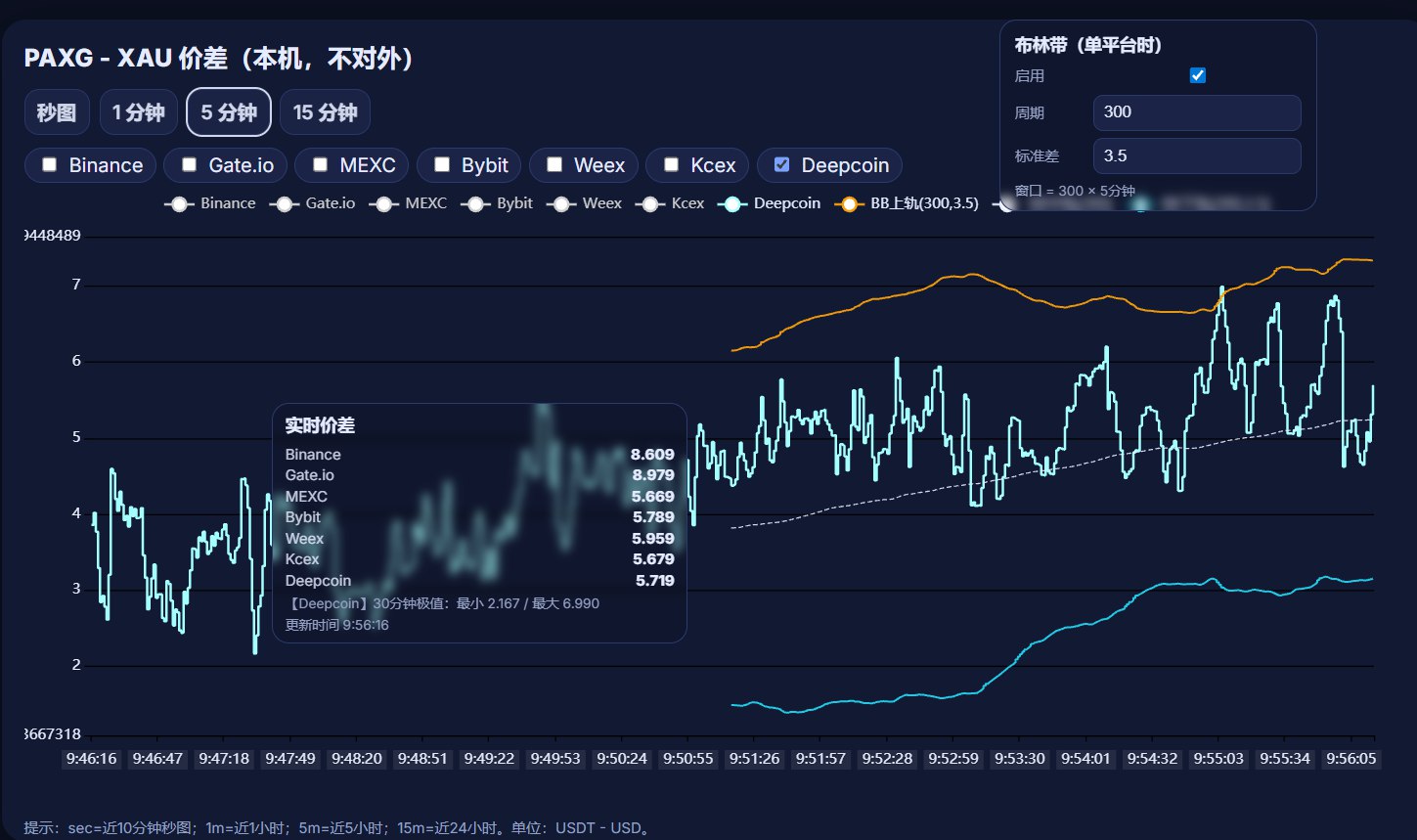Image resolution: width=1417 pixels, height=840 pixels.
Task: Click the Bybit value 5.789 in 实时价差
Action: [x=652, y=517]
